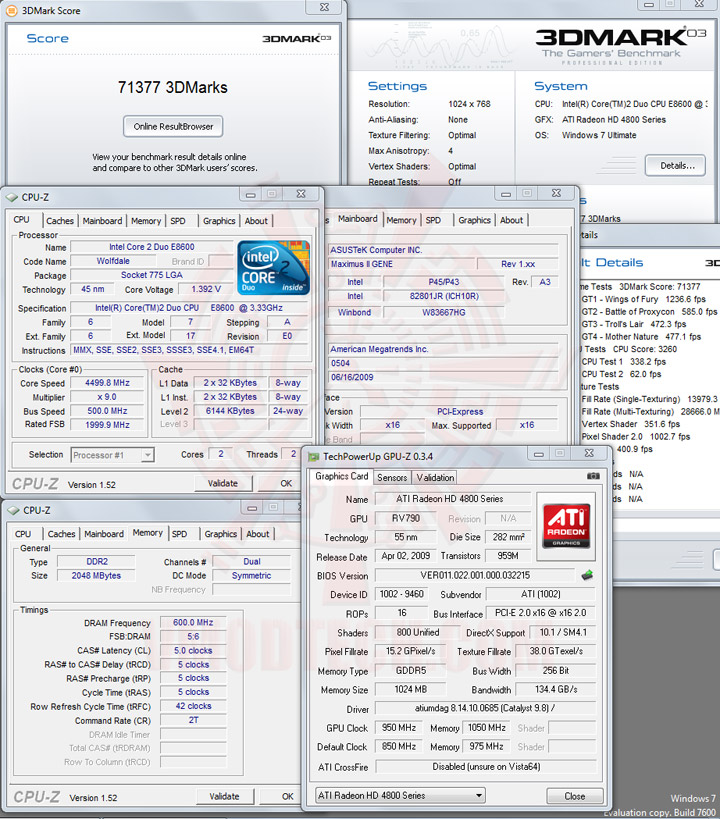The image size is (720, 819).
Task: Click Close button in GPU-Z
Action: [575, 796]
